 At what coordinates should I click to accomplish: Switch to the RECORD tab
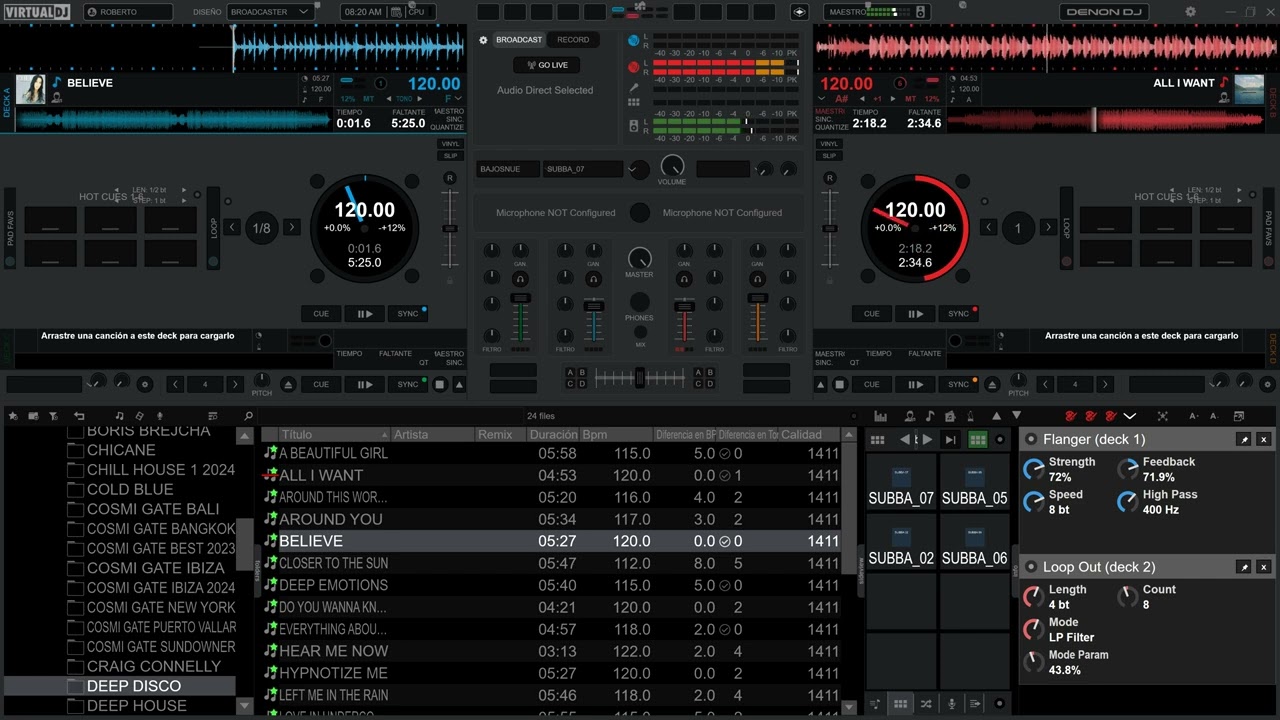pyautogui.click(x=573, y=40)
